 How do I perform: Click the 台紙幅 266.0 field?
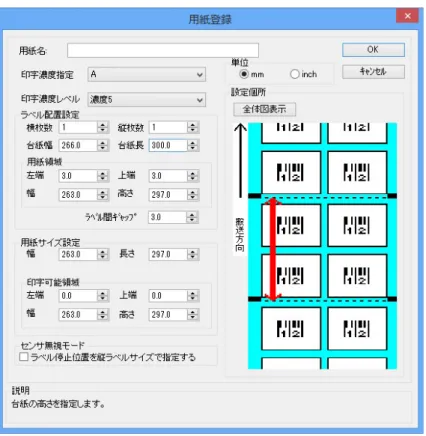click(x=78, y=145)
